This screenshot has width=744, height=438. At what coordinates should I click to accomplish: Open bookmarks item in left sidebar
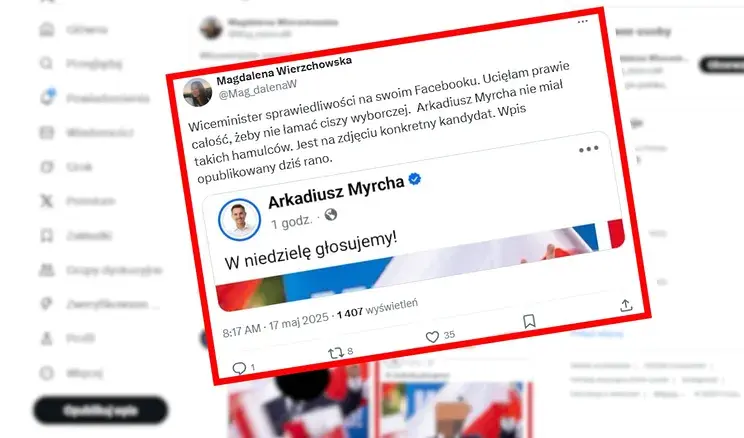coord(76,235)
